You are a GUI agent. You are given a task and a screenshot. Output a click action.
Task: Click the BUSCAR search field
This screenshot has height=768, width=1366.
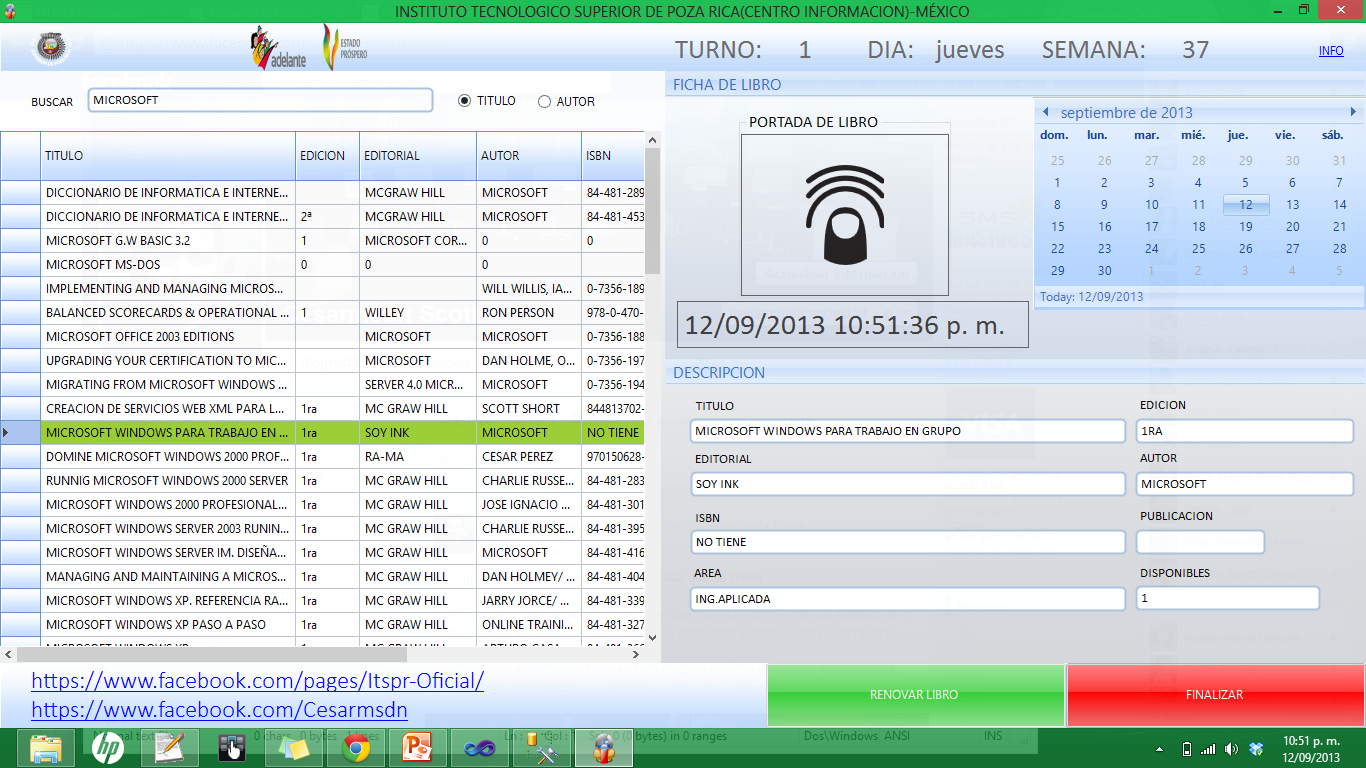260,100
